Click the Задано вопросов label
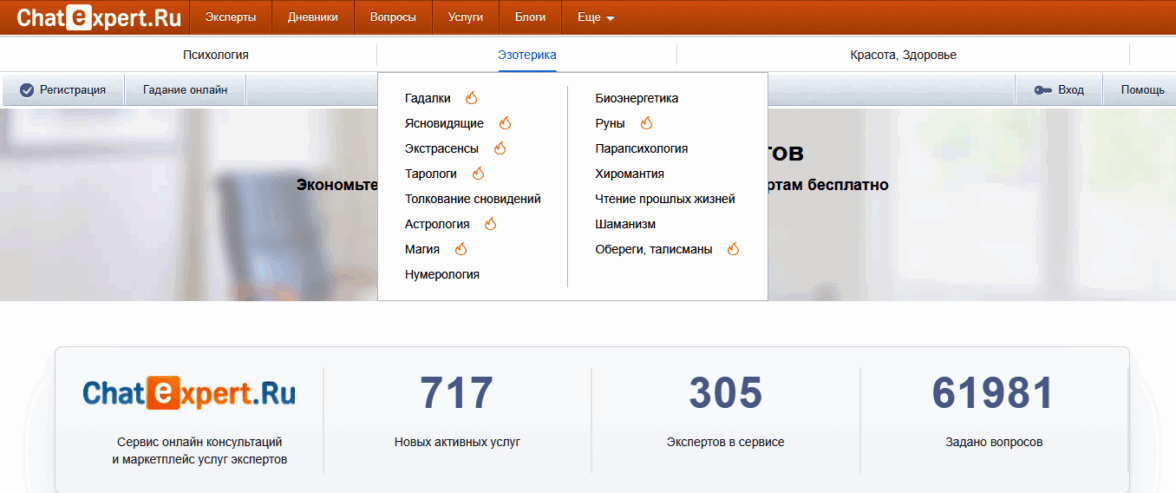 click(994, 442)
